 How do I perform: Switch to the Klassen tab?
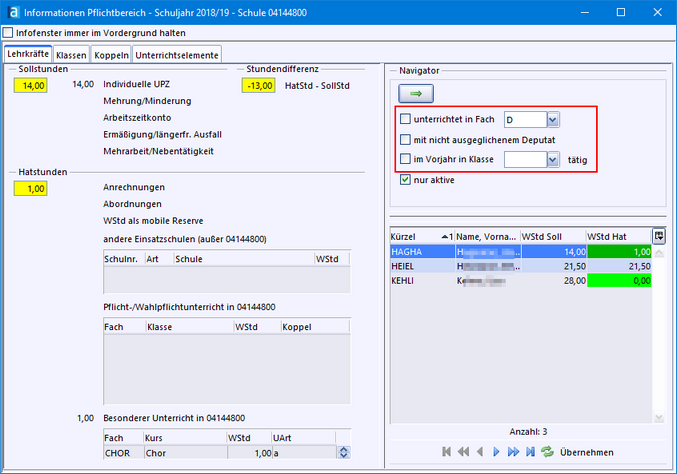click(71, 54)
